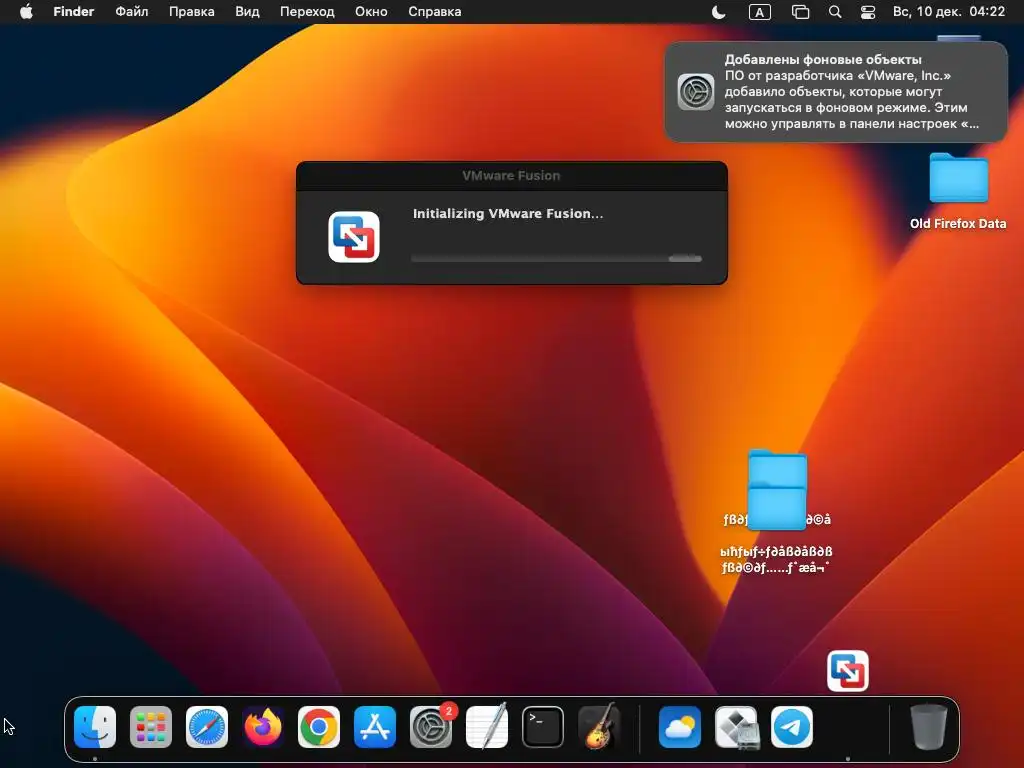The height and width of the screenshot is (768, 1024).
Task: Open the Trash in the Dock
Action: 929,727
